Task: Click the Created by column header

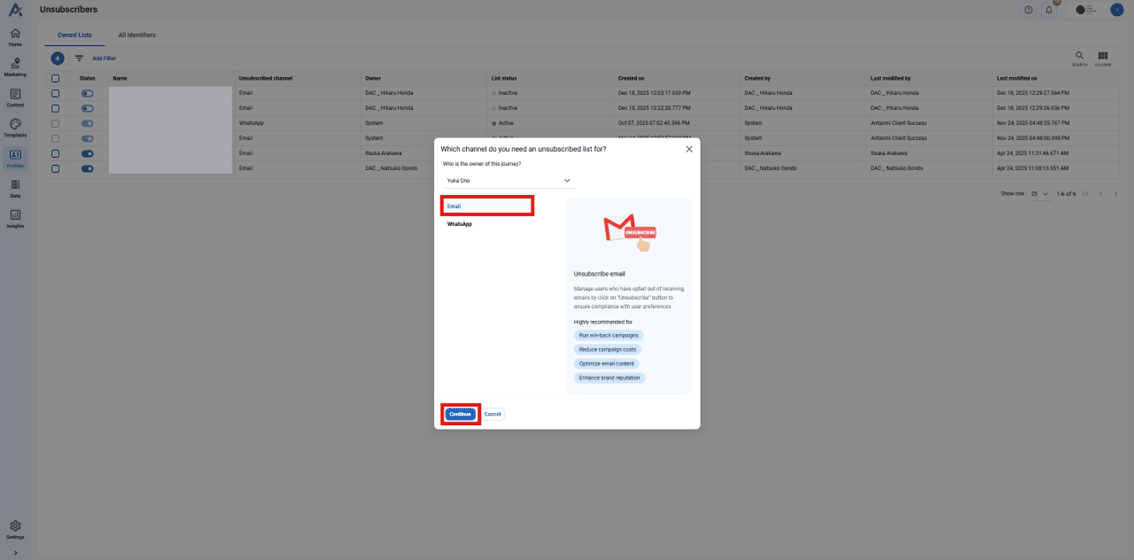Action: pyautogui.click(x=757, y=78)
